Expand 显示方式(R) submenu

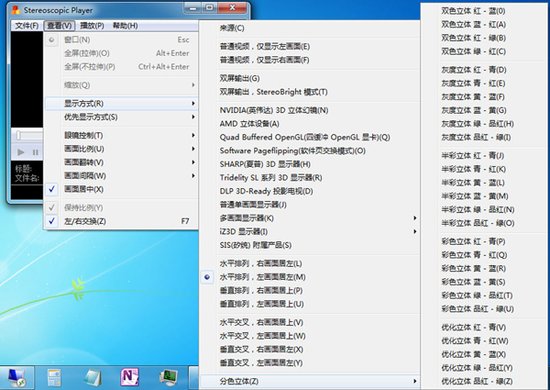pos(121,103)
